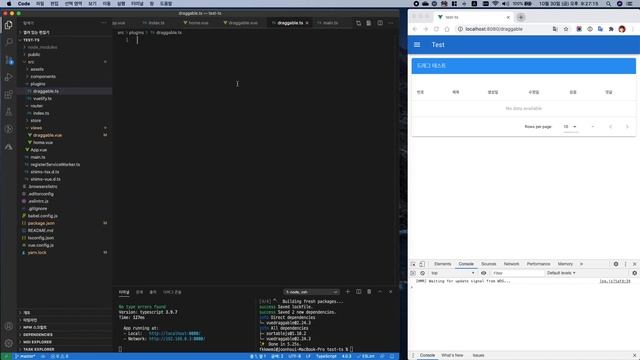Open console settings gear

point(634,273)
